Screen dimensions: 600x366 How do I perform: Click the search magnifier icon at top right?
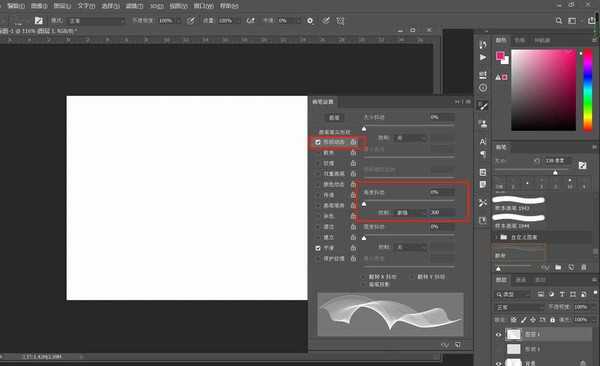pos(559,21)
